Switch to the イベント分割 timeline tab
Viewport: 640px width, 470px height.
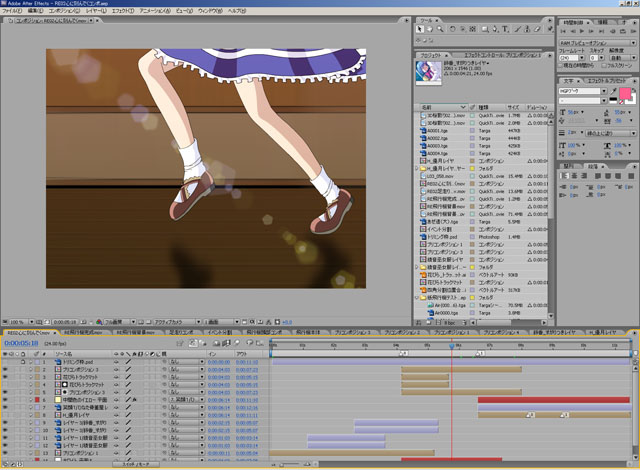(218, 333)
